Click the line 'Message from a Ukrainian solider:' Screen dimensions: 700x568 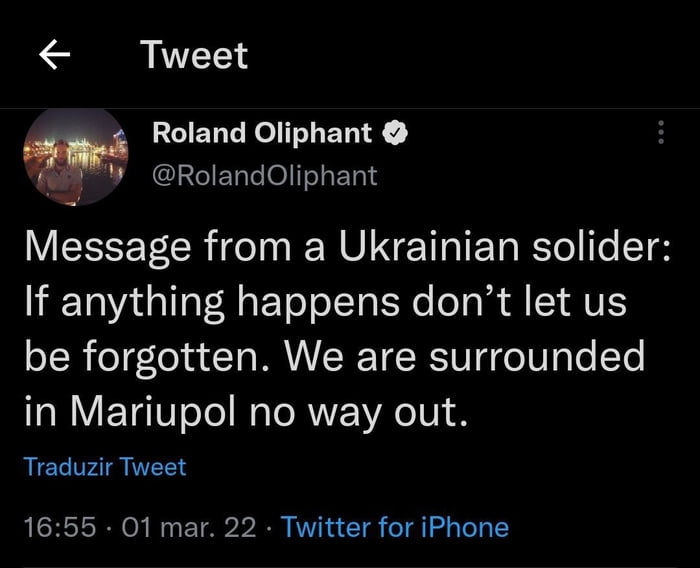[x=340, y=248]
